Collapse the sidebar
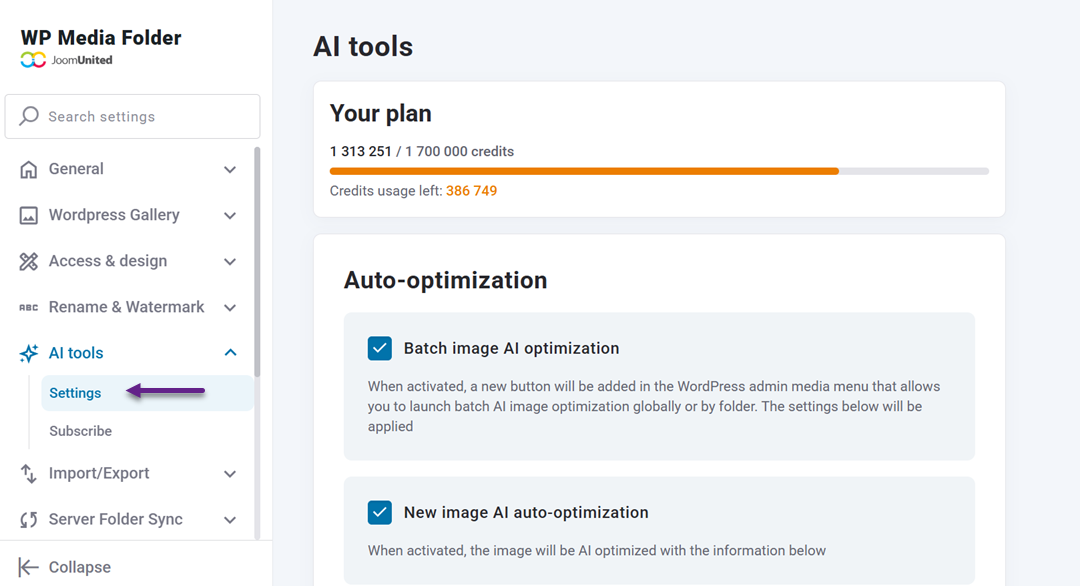Viewport: 1080px width, 586px height. (62, 566)
